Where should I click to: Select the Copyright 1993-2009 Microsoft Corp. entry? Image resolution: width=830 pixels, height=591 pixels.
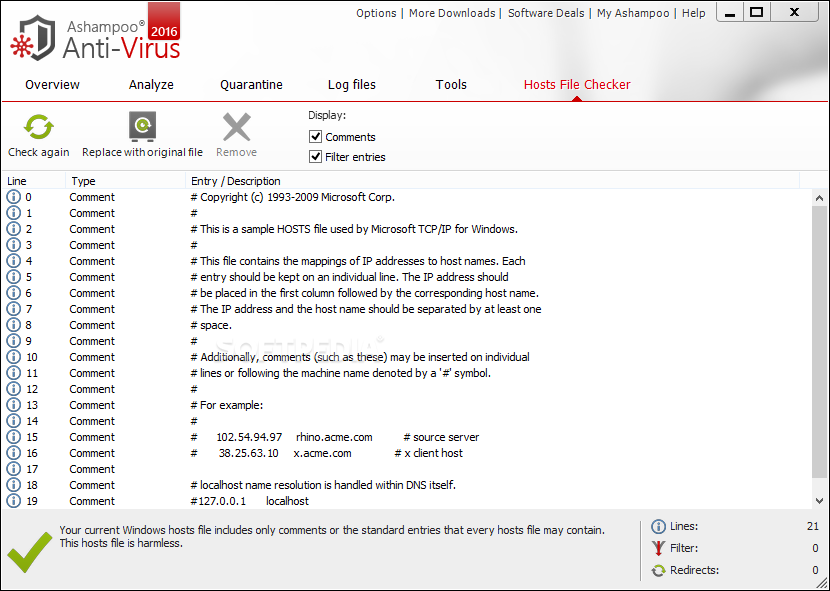(293, 197)
